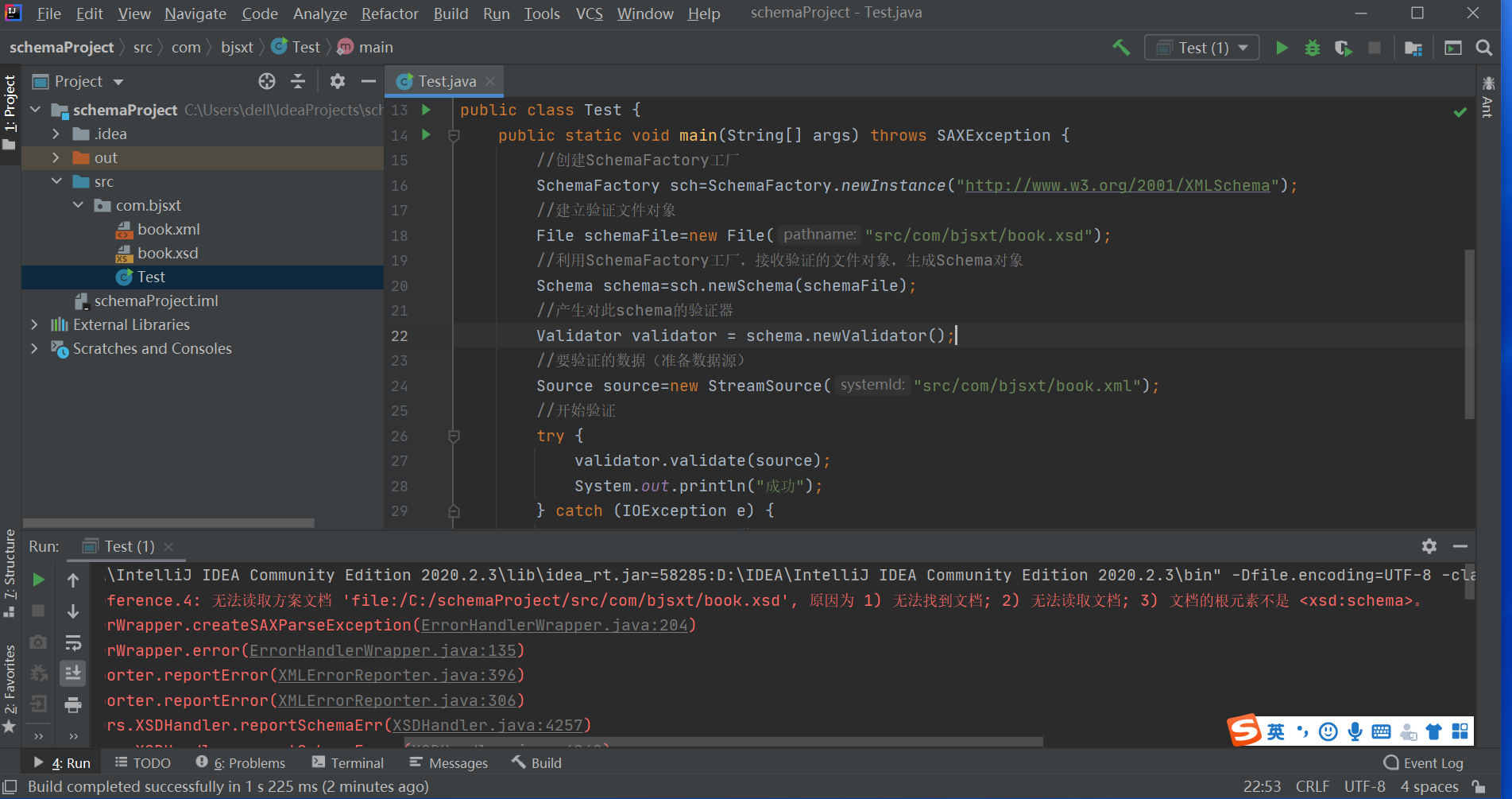Click the disabled Stop square in toolbar
This screenshot has height=799, width=1512.
pos(1375,48)
